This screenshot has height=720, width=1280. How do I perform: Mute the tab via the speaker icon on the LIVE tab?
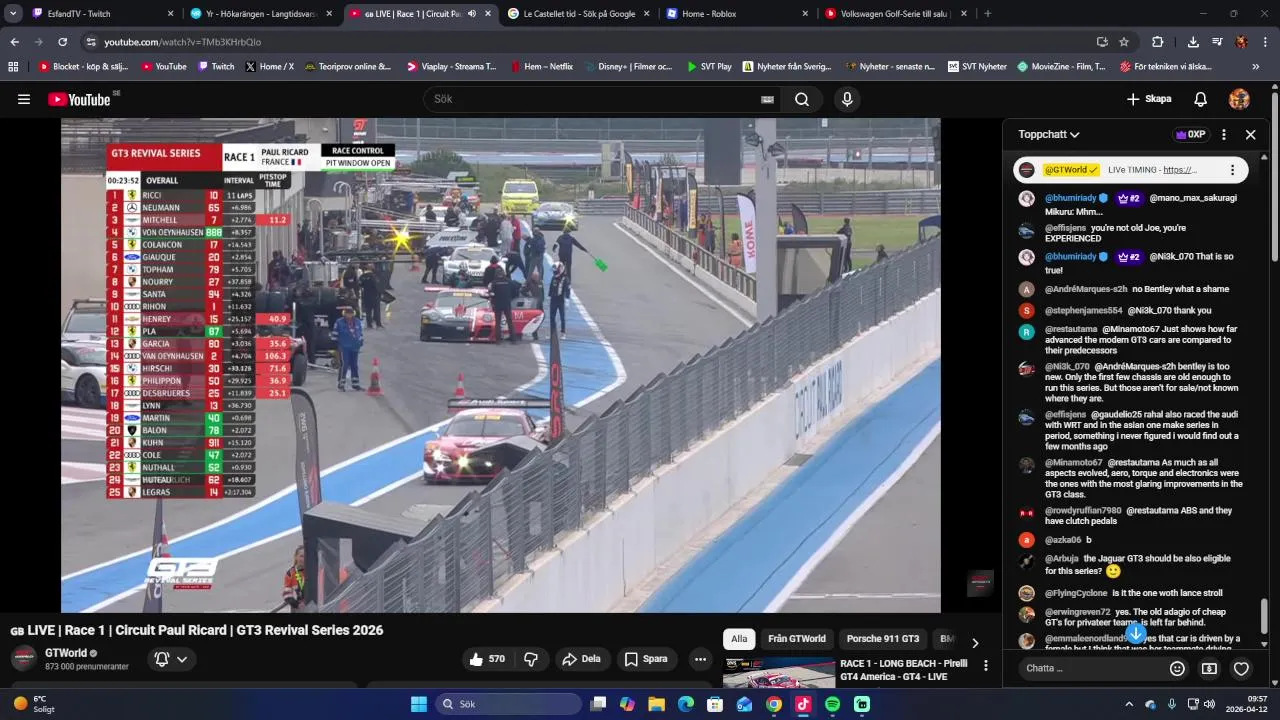[472, 14]
